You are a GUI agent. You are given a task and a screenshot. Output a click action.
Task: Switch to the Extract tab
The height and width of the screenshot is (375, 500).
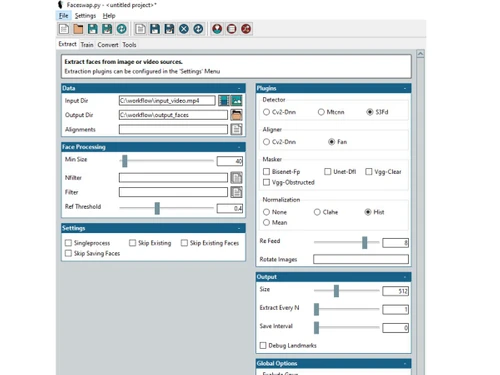coord(67,44)
